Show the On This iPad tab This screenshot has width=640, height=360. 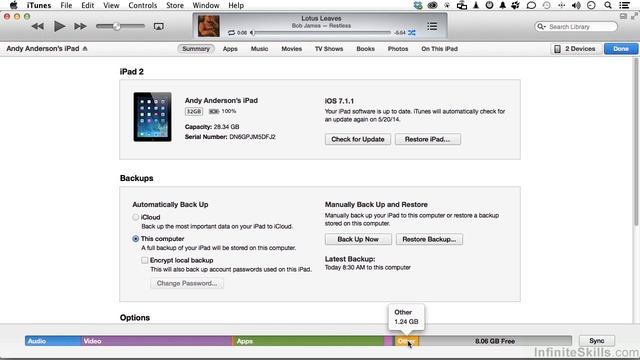point(439,49)
